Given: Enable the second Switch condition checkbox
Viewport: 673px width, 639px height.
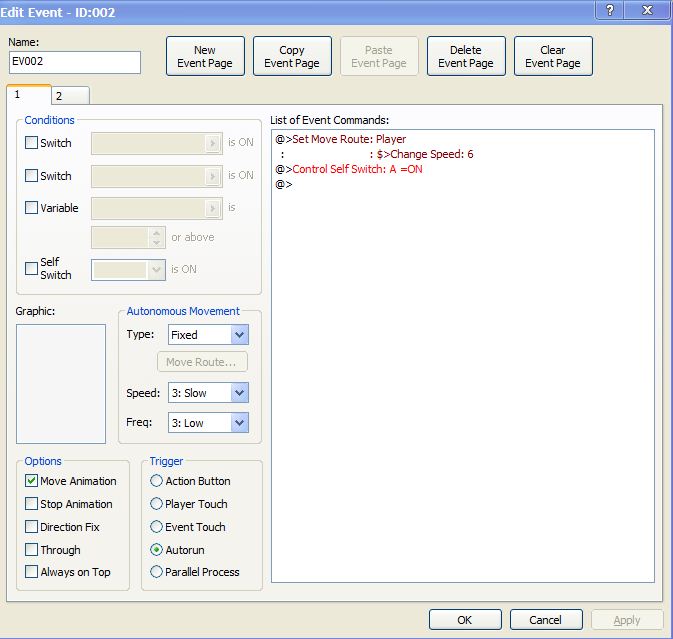Looking at the screenshot, I should click(x=31, y=176).
